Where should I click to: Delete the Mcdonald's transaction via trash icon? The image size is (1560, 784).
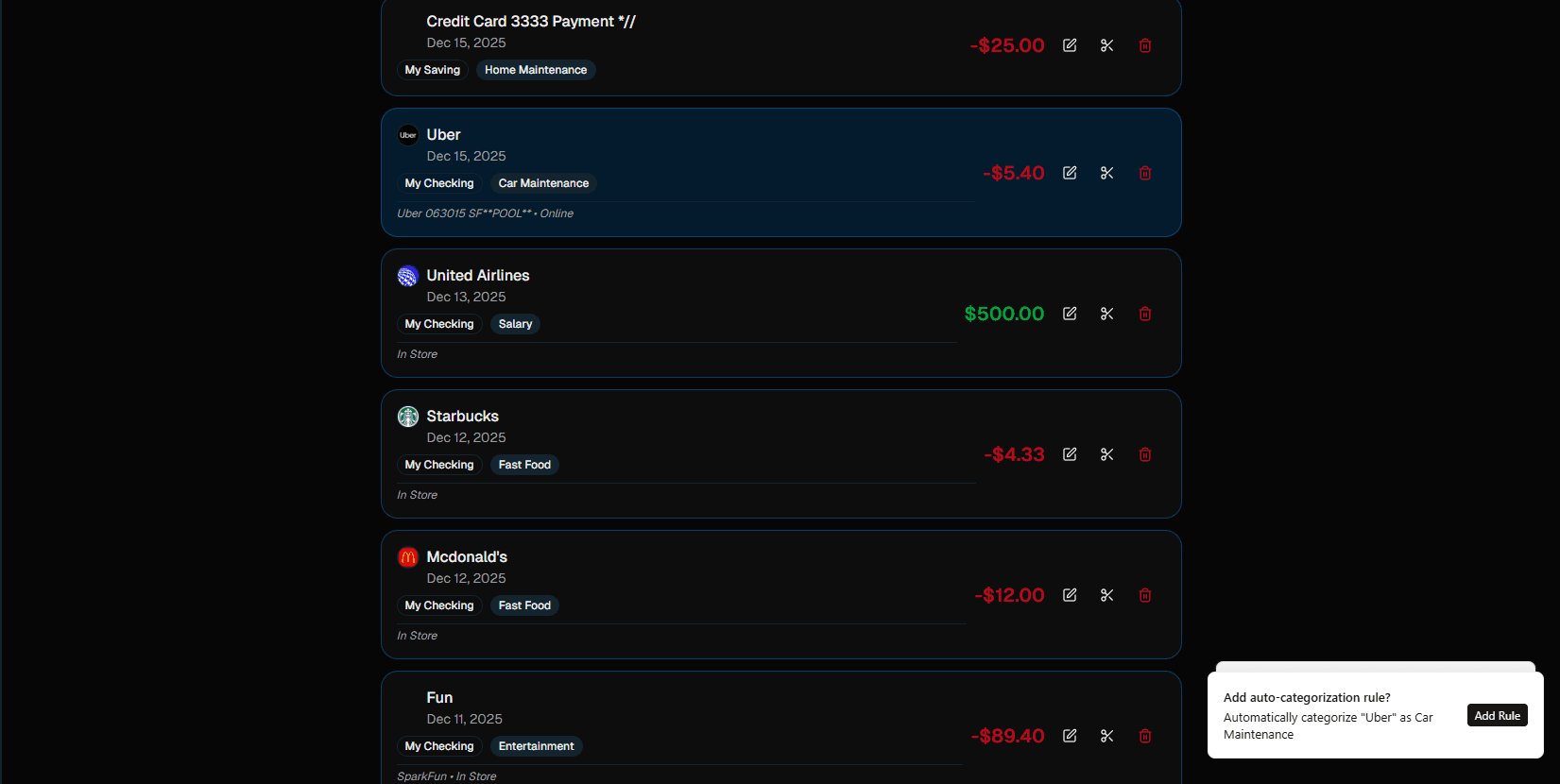coord(1144,595)
